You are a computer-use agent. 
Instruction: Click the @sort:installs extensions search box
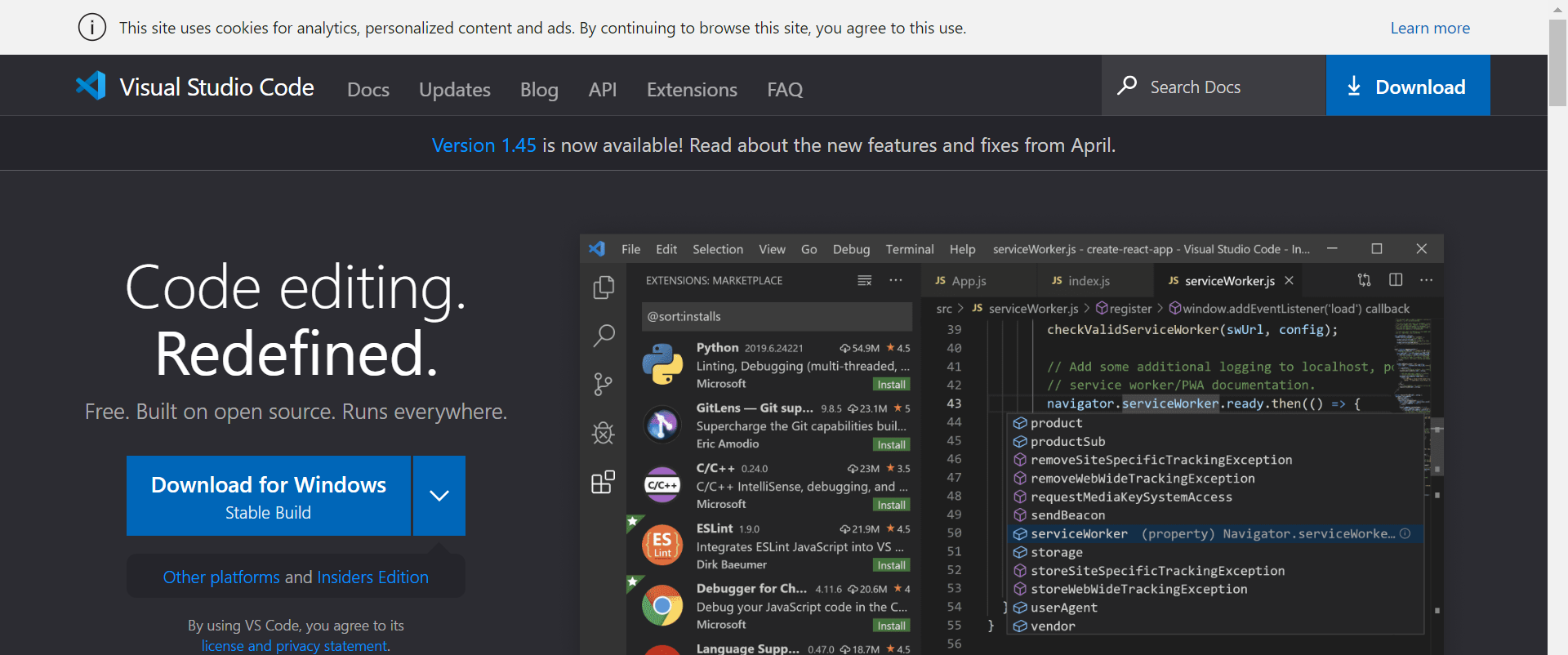pos(777,316)
